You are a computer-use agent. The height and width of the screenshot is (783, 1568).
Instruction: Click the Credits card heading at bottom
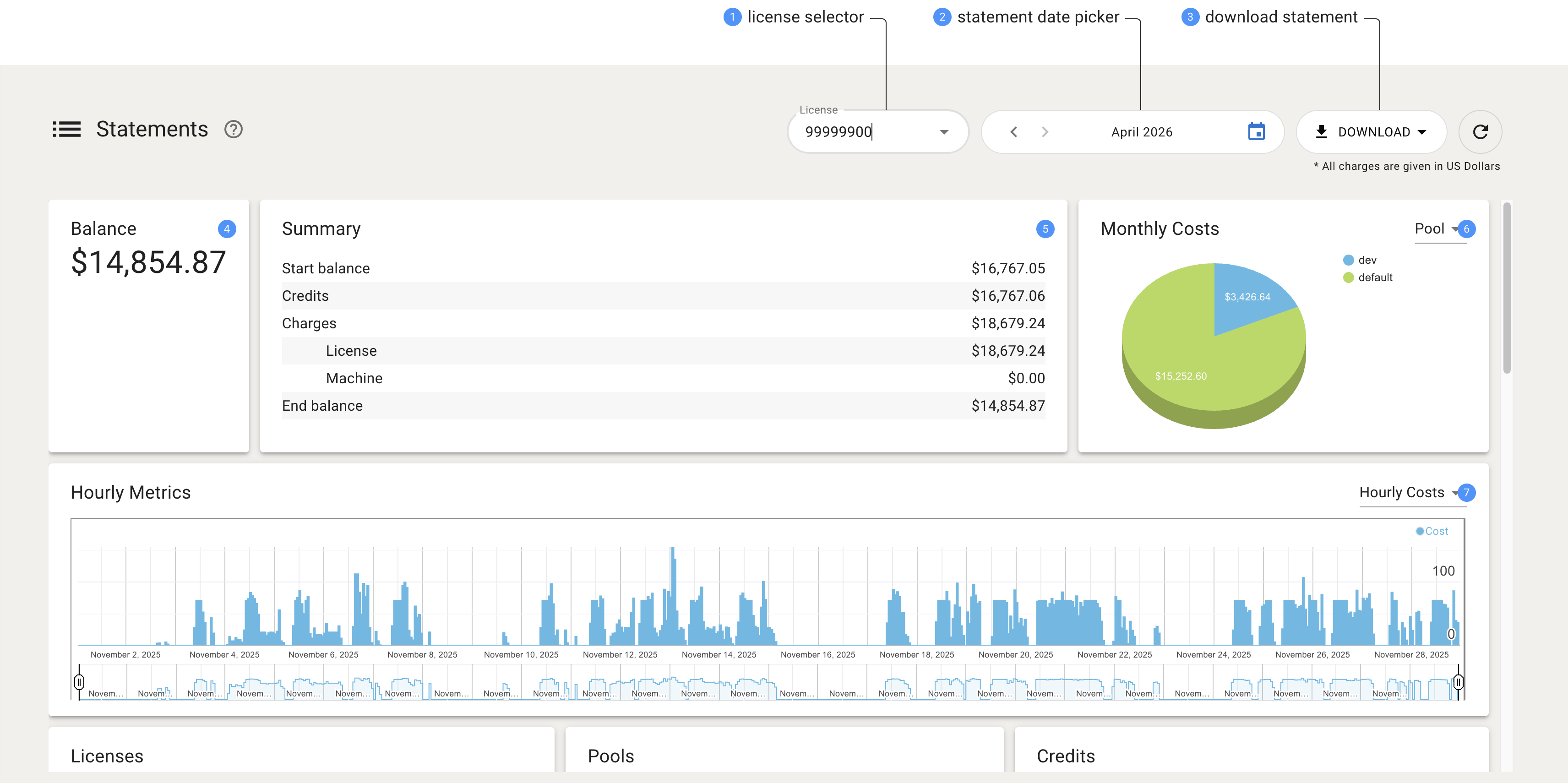point(1065,756)
